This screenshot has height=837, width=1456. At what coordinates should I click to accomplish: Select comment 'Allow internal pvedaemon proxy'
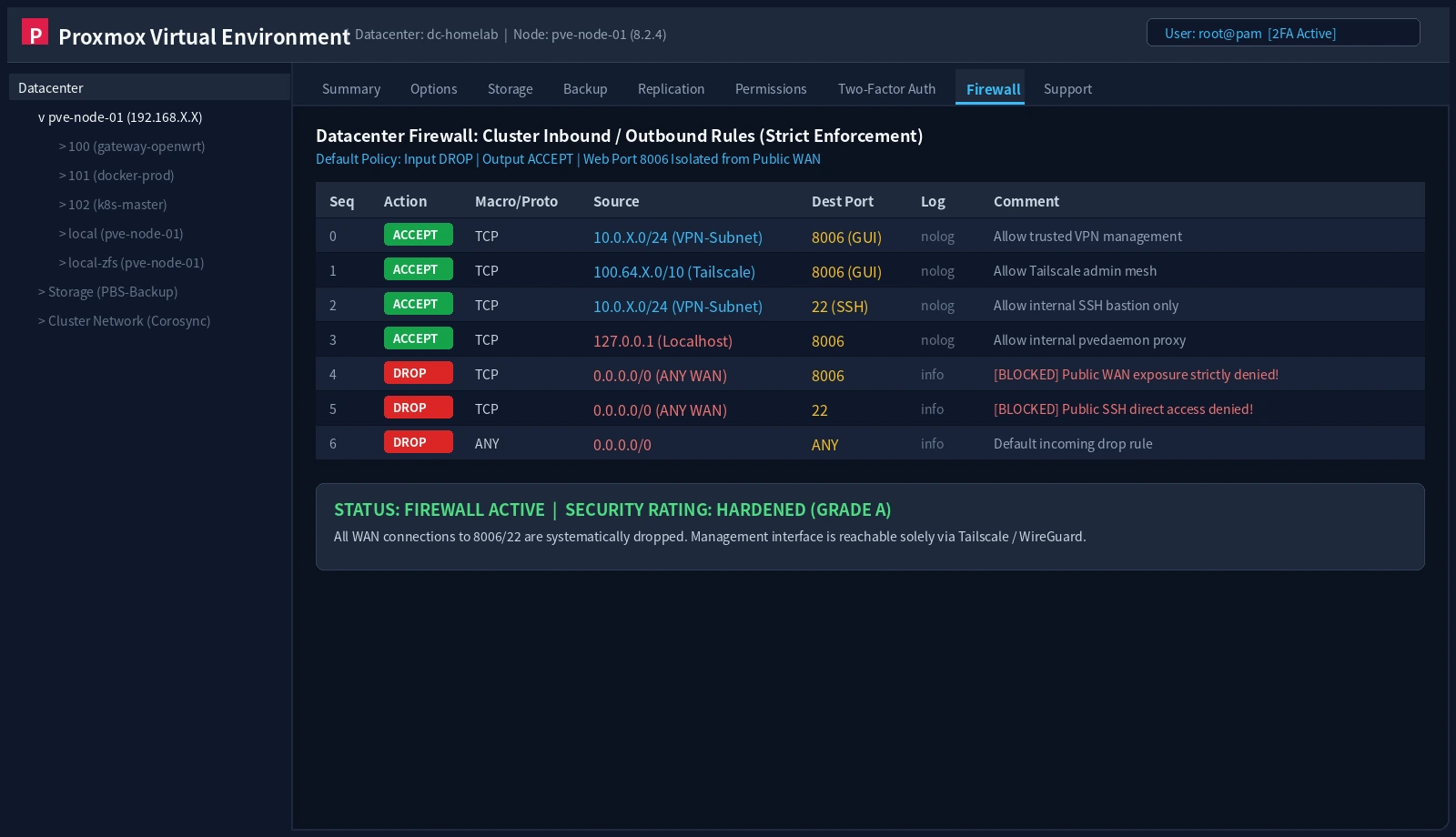click(x=1089, y=339)
